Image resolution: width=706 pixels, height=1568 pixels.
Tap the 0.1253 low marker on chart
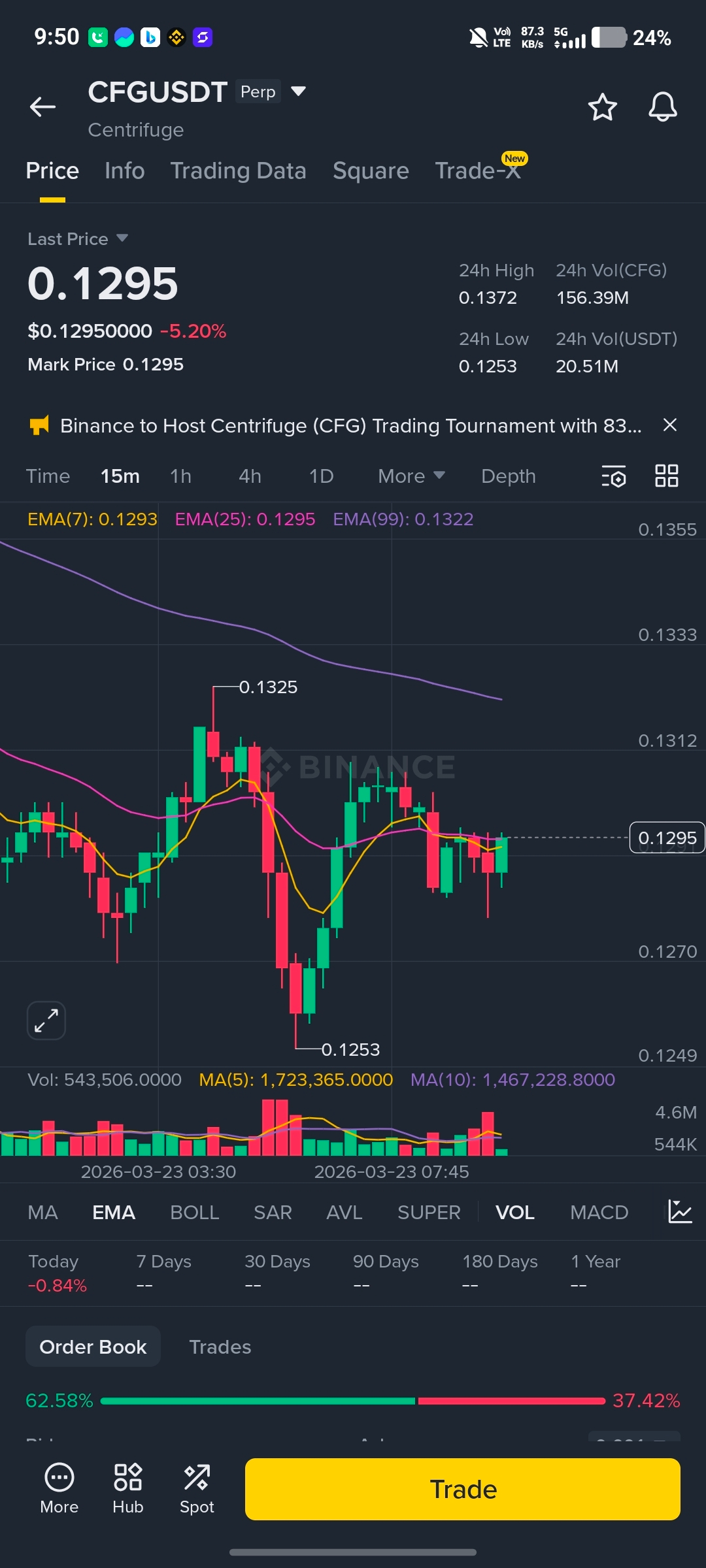point(350,1049)
